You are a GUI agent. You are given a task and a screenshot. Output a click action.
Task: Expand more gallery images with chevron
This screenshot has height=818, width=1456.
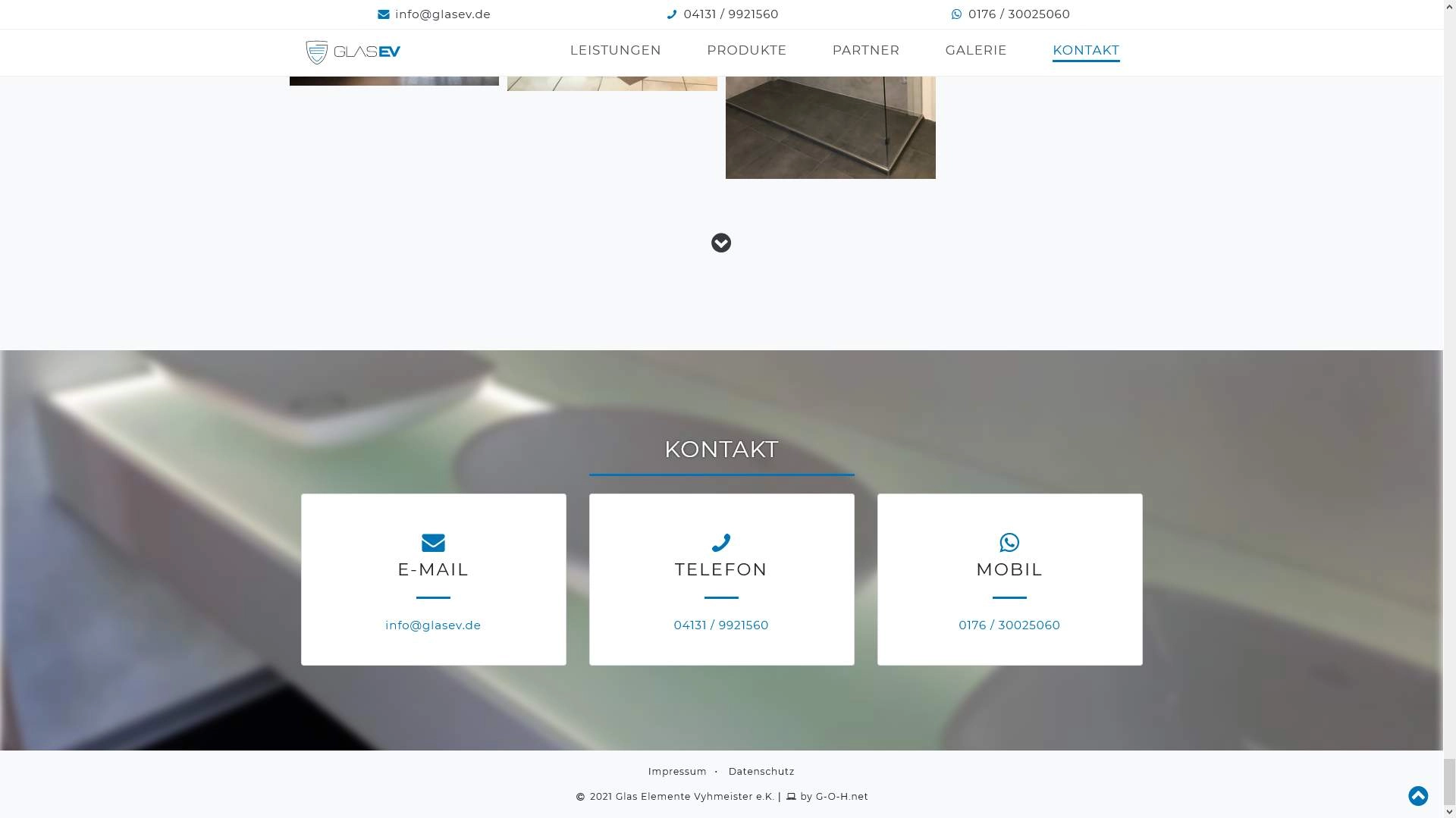tap(721, 243)
